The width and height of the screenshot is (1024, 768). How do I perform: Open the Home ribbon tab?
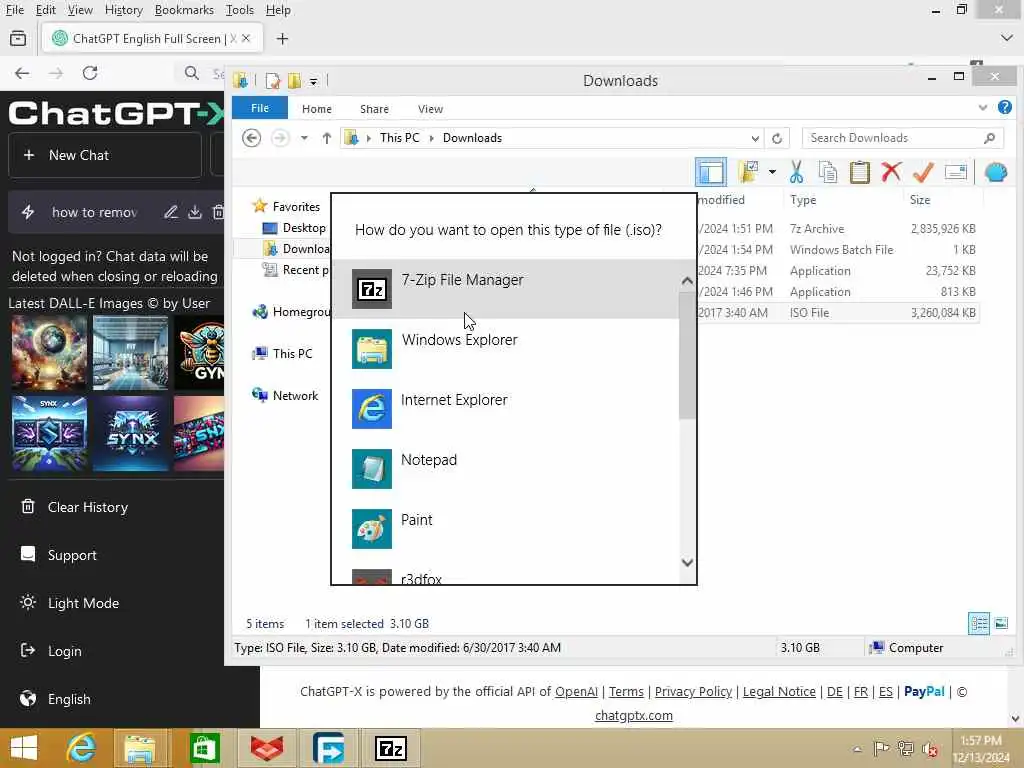click(x=317, y=109)
